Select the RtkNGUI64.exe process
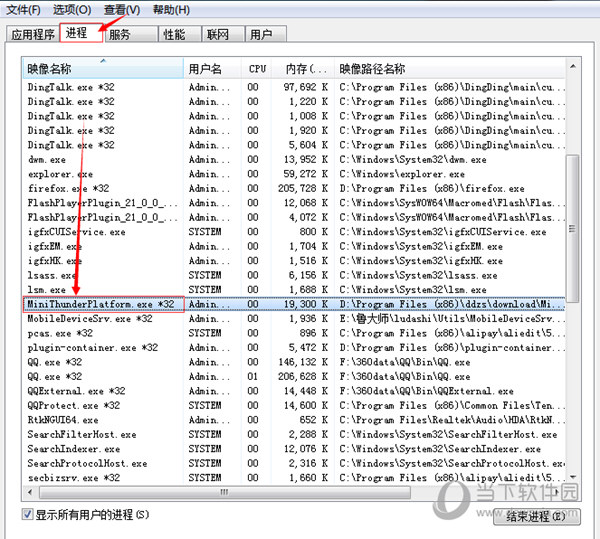 tap(293, 420)
